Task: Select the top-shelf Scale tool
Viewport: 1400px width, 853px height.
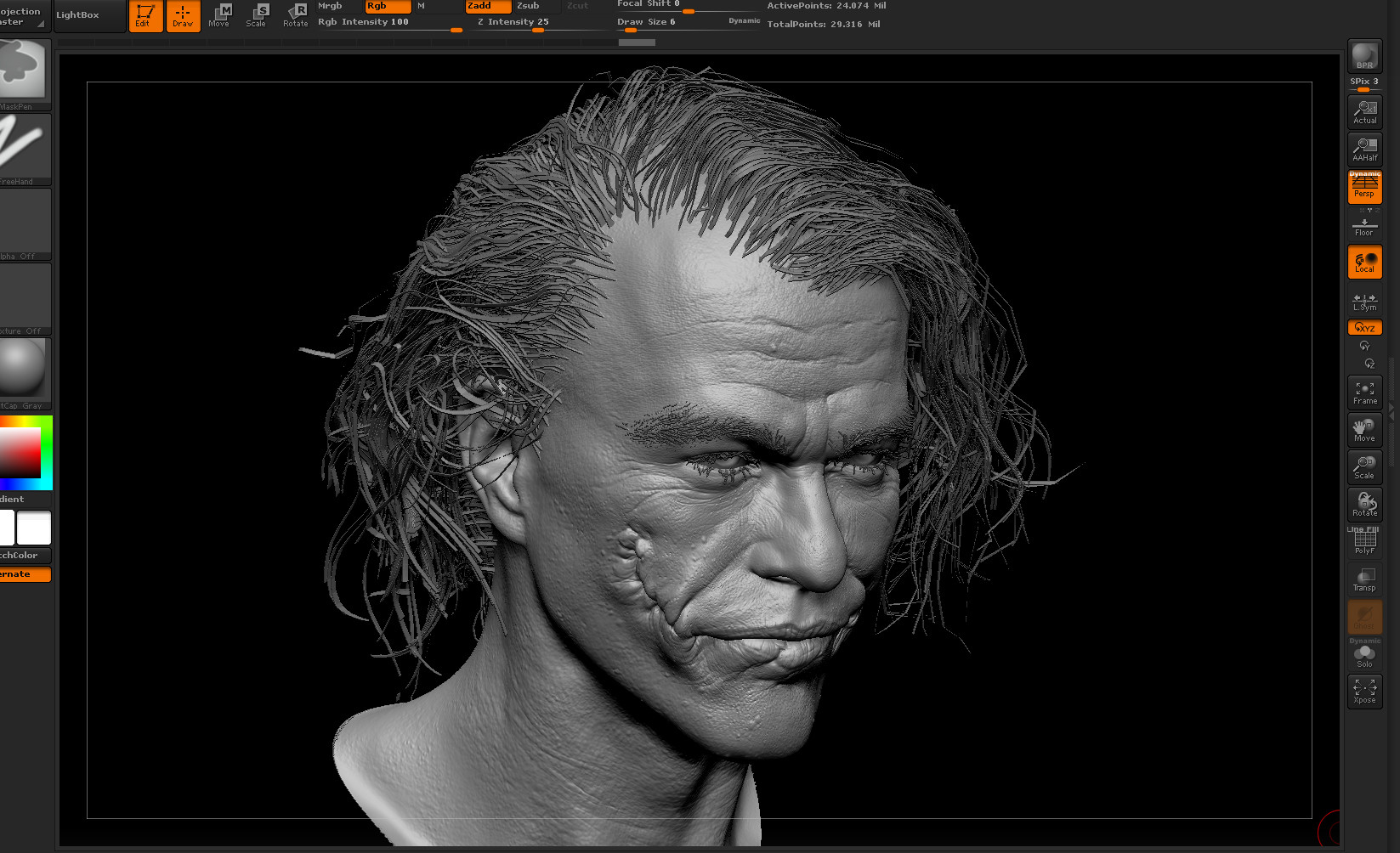Action: coord(258,15)
